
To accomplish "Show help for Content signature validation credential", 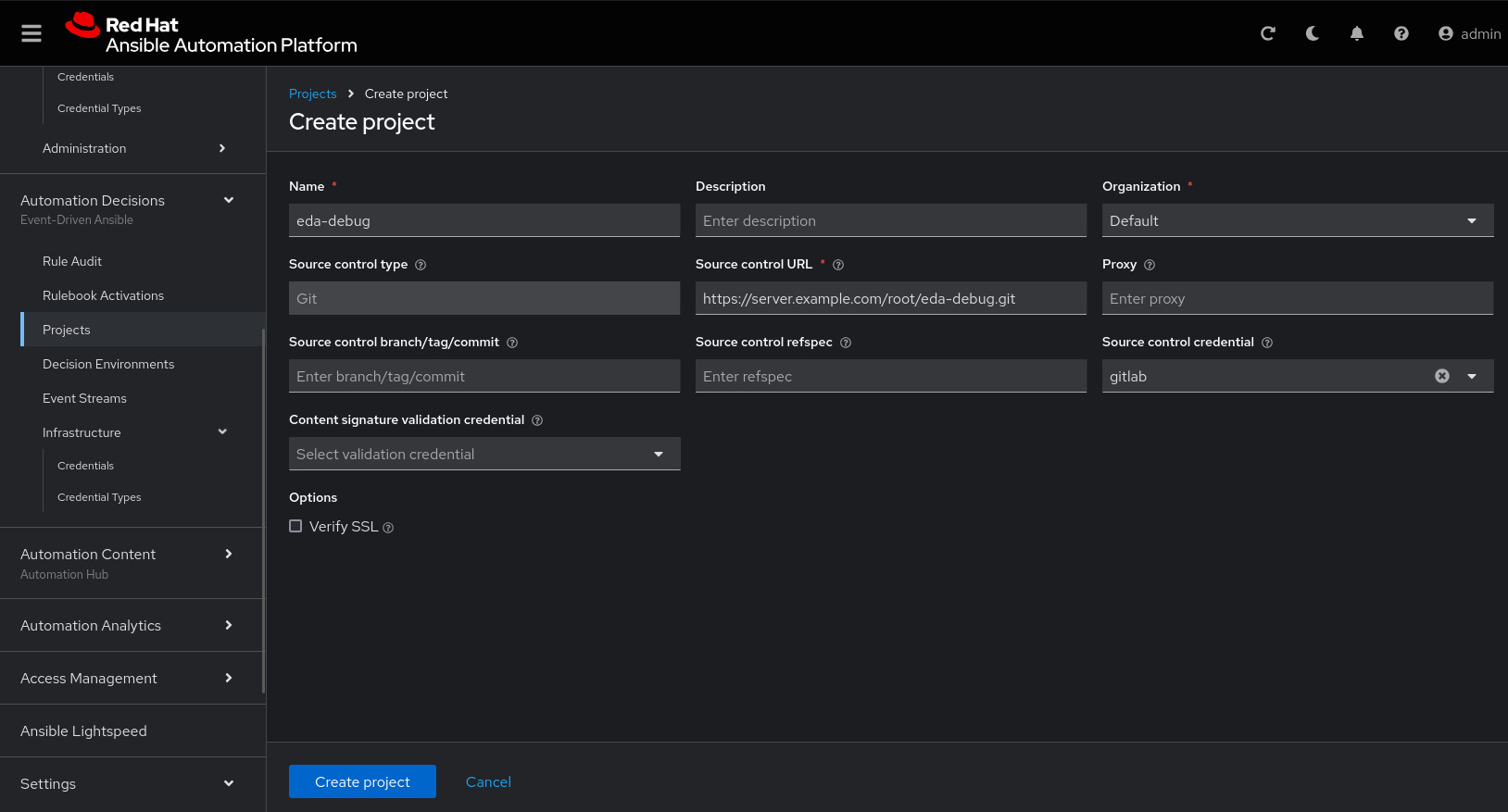I will [537, 420].
